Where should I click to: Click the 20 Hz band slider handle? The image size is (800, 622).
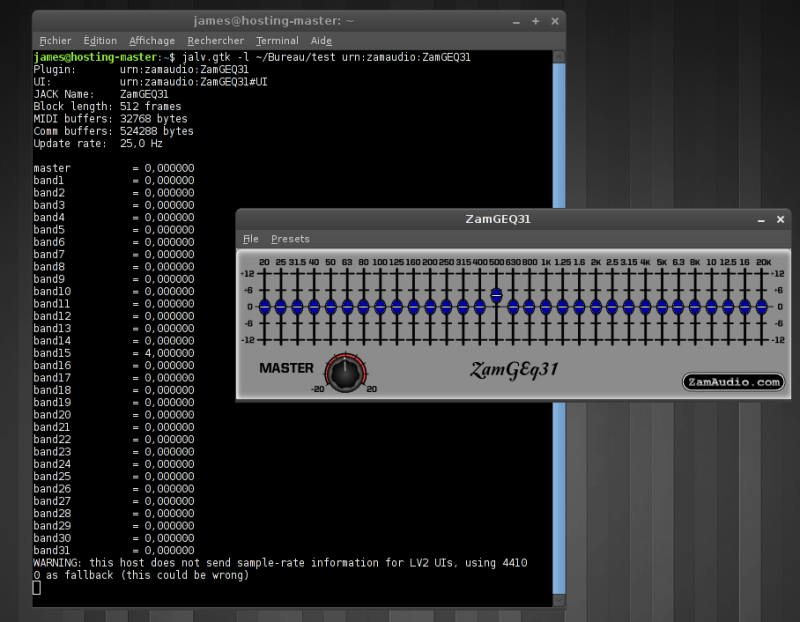[x=264, y=307]
